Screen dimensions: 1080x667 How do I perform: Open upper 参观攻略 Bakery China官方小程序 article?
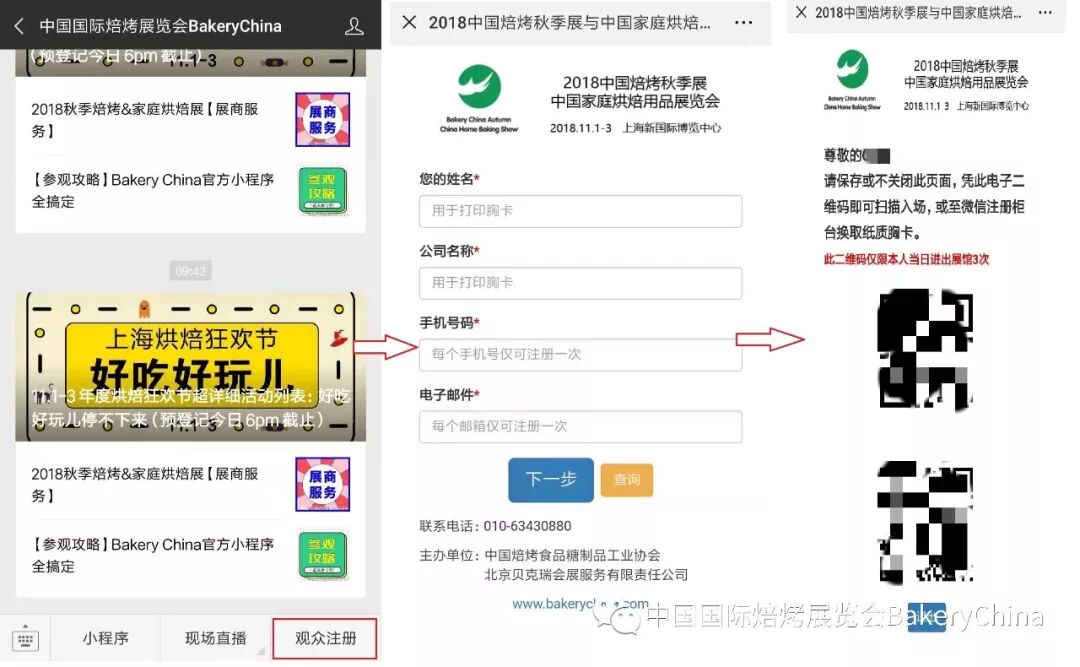191,191
